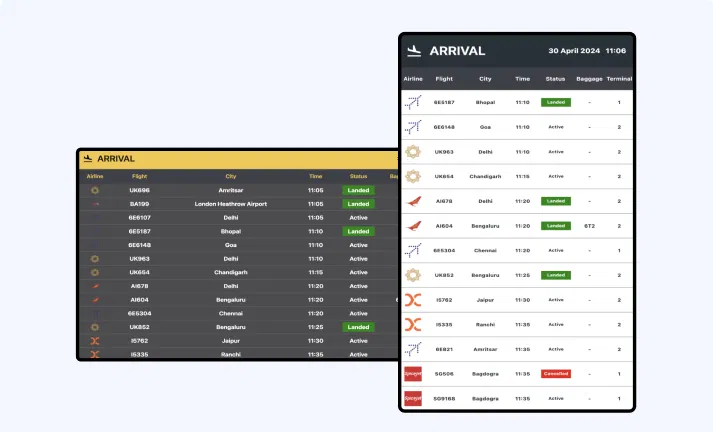
Task: Select the Air India logo for AI604 on the dark board
Action: click(x=95, y=299)
